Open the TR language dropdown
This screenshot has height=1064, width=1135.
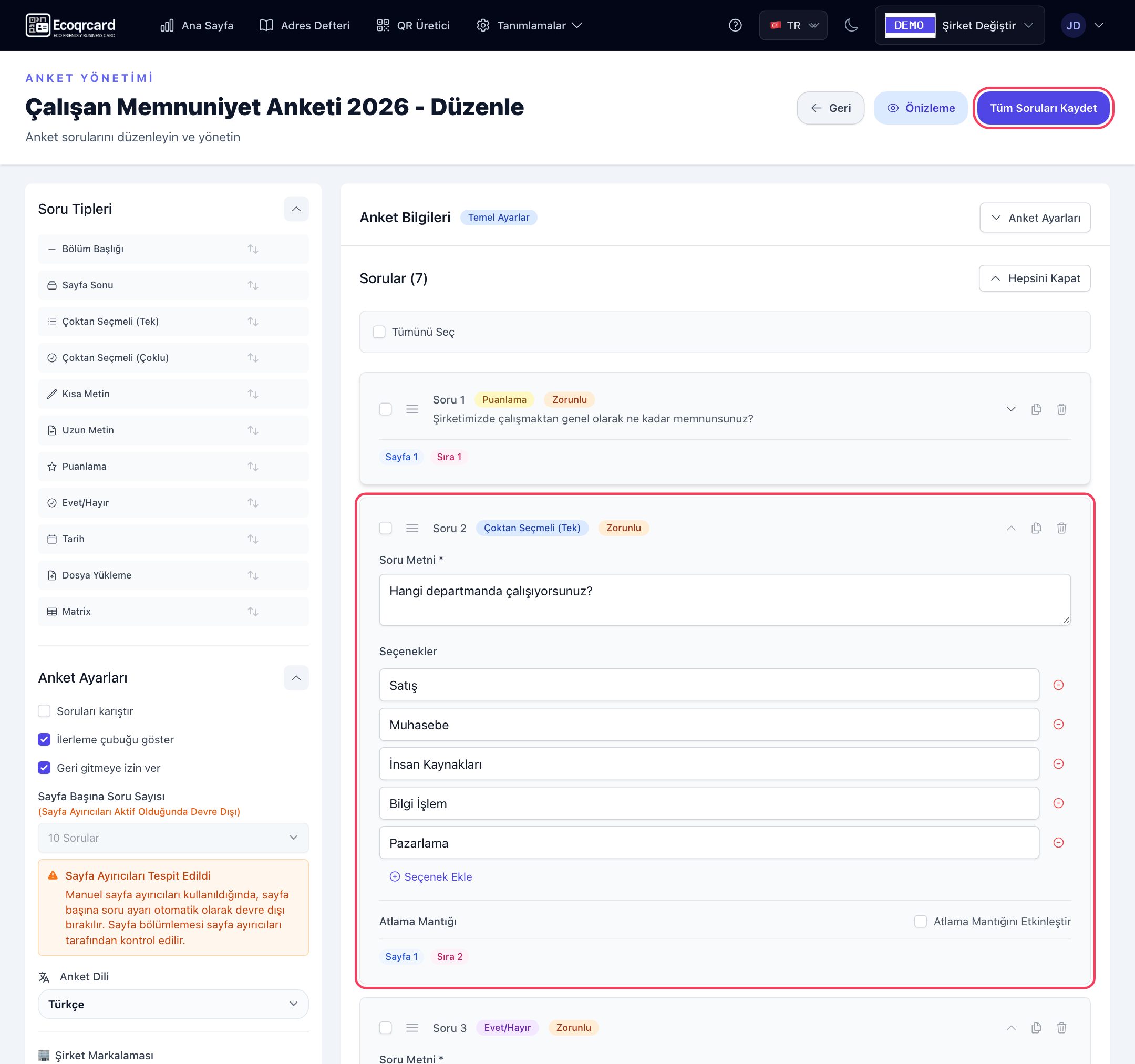click(793, 25)
